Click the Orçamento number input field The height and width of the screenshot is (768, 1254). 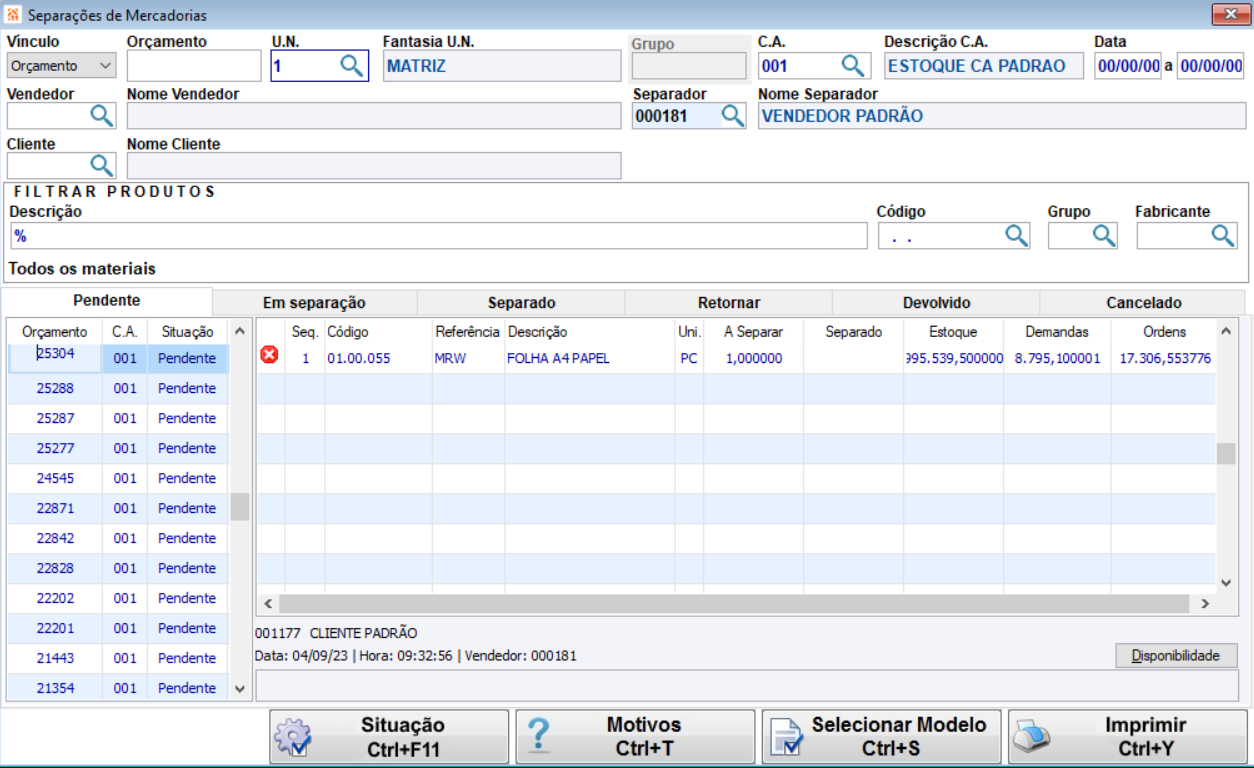click(194, 66)
